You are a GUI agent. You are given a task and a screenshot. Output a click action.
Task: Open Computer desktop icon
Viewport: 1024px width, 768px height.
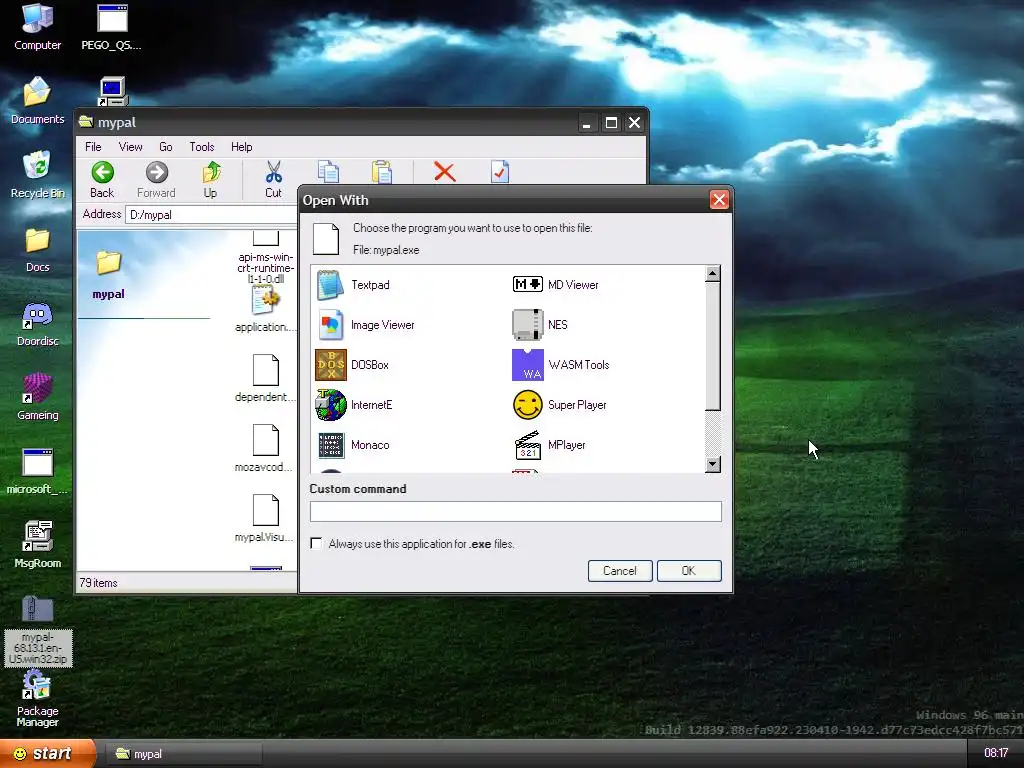click(x=37, y=27)
